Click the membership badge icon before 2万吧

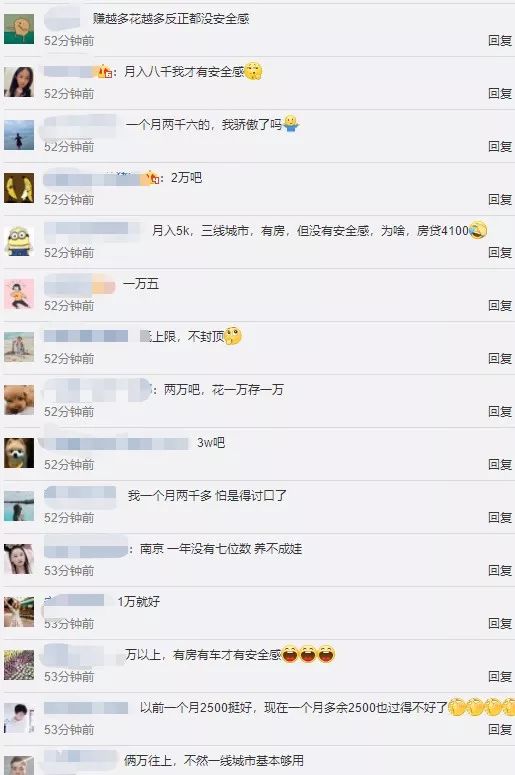(x=152, y=177)
